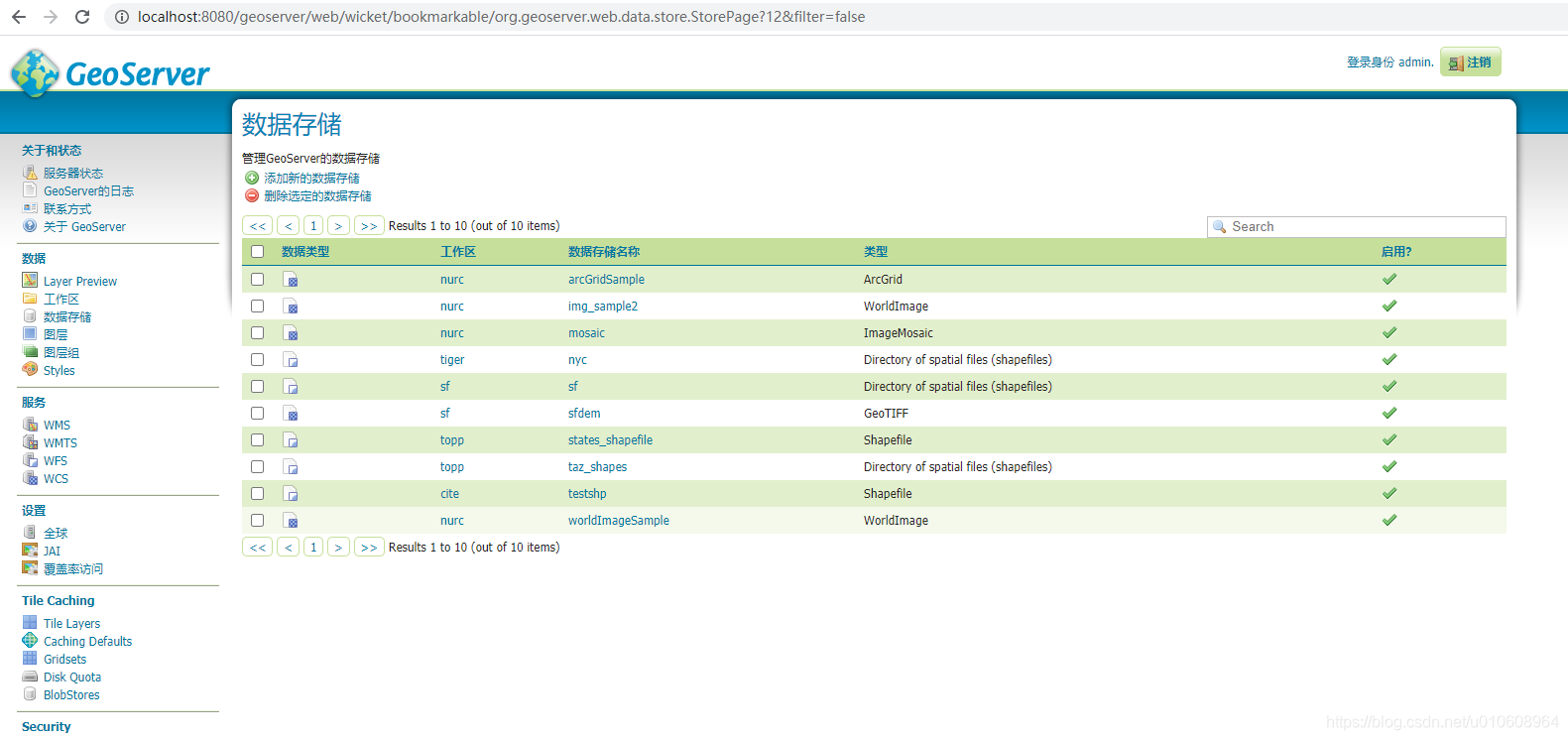
Task: Sort by the 类型 column header
Action: pos(876,252)
